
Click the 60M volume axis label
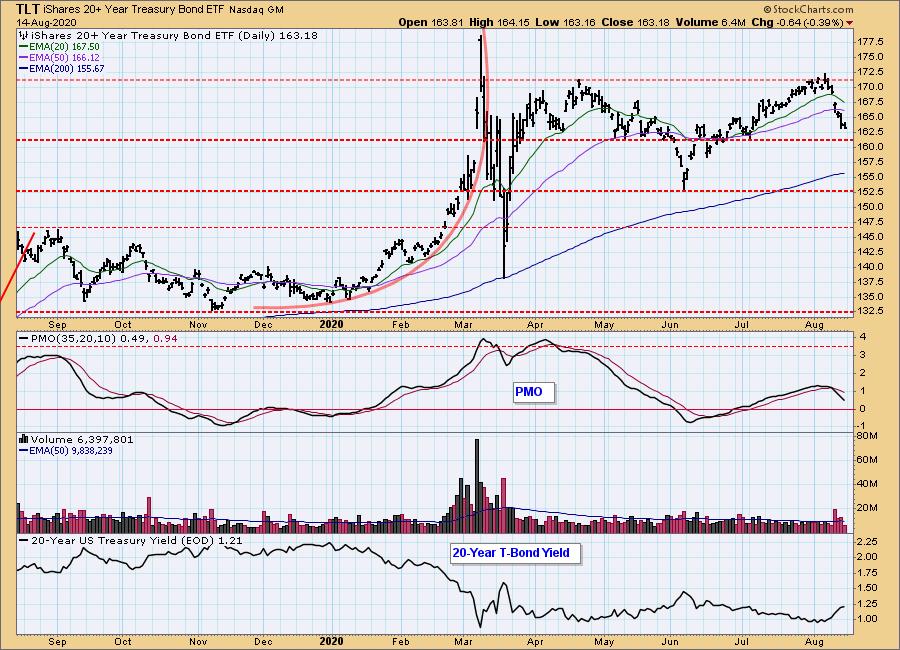(x=867, y=460)
